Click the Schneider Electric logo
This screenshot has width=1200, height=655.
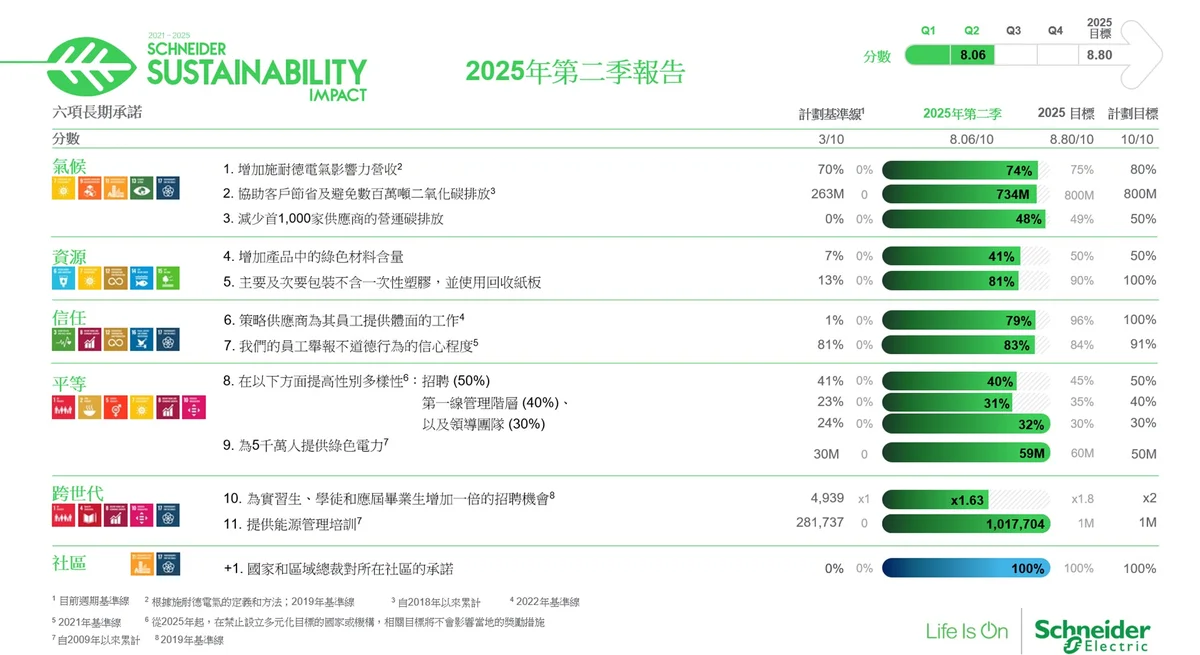click(x=1091, y=634)
